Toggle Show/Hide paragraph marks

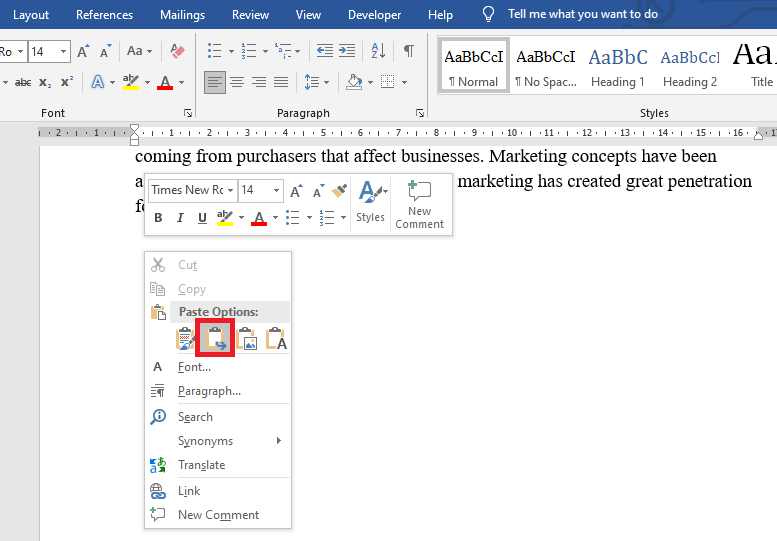409,51
